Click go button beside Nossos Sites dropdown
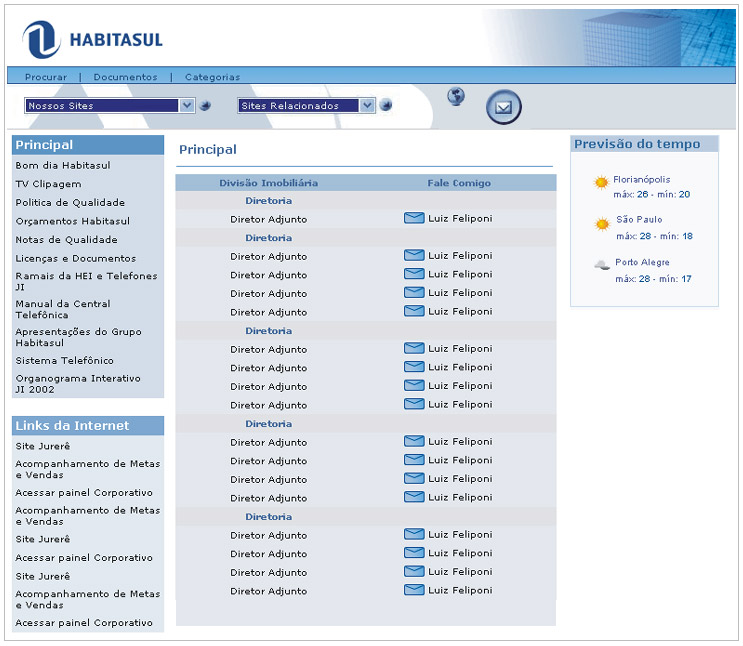The height and width of the screenshot is (646, 743). [x=205, y=105]
